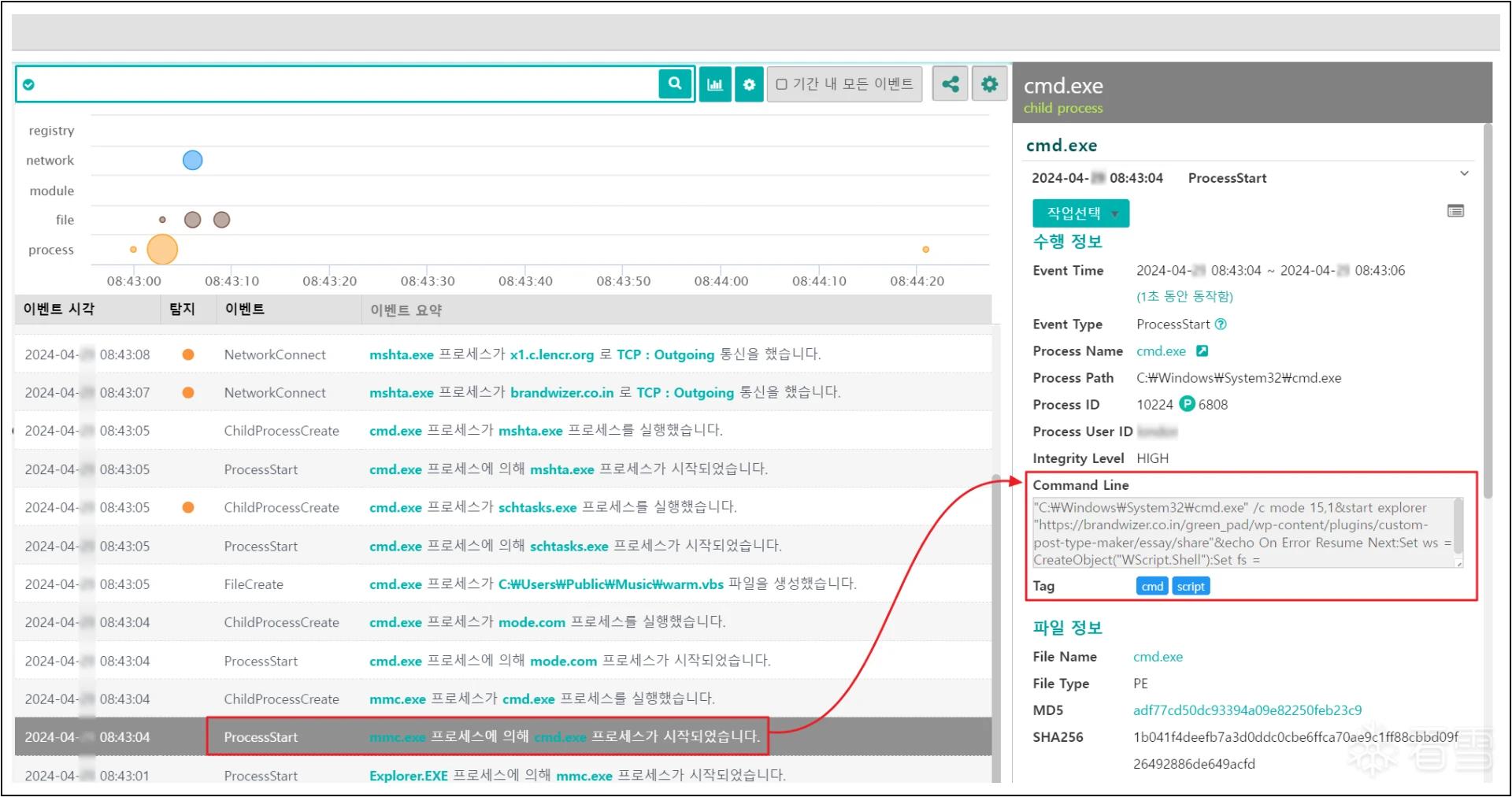Select the highlighted ProcessStart mmc.exe row
The width and height of the screenshot is (1512, 797).
click(x=502, y=736)
